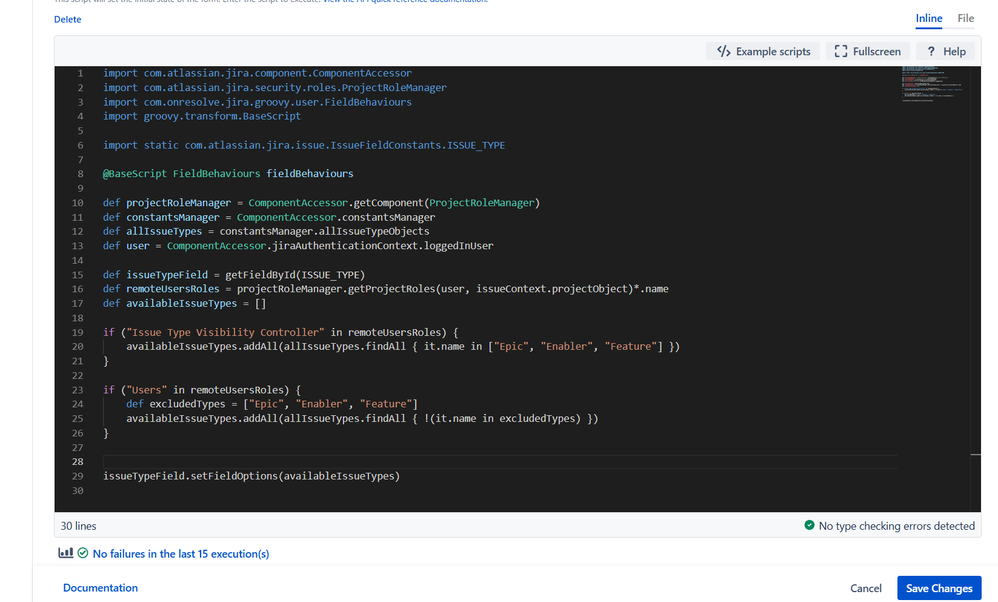The height and width of the screenshot is (602, 998).
Task: View the last 15 executions summary
Action: (x=180, y=552)
